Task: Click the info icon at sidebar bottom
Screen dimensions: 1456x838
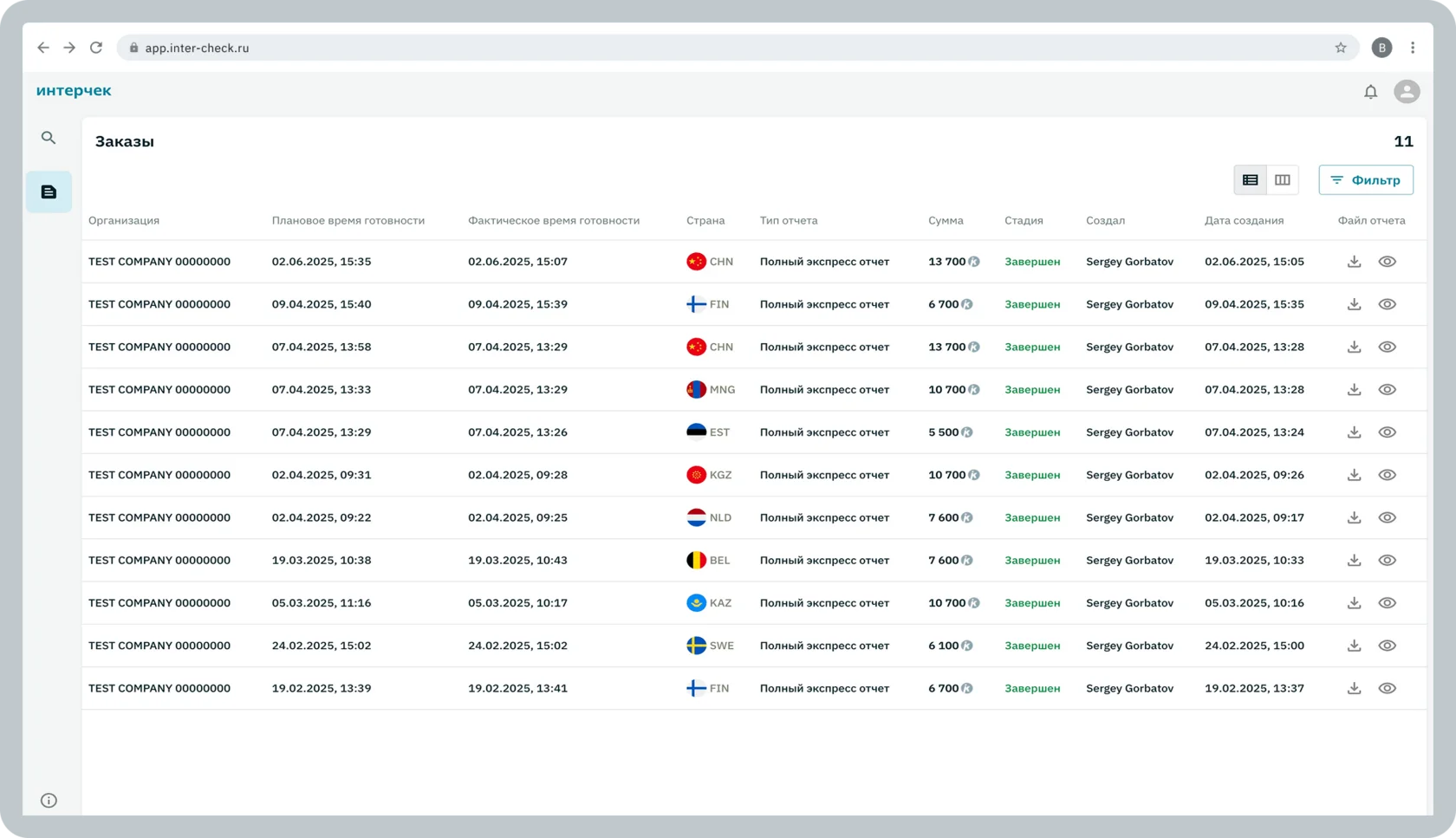Action: (x=49, y=800)
